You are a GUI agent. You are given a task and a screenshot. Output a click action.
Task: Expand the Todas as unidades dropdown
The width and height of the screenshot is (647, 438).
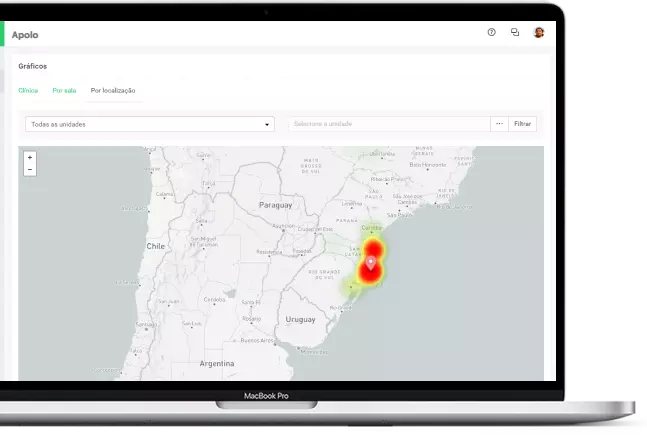tap(150, 124)
